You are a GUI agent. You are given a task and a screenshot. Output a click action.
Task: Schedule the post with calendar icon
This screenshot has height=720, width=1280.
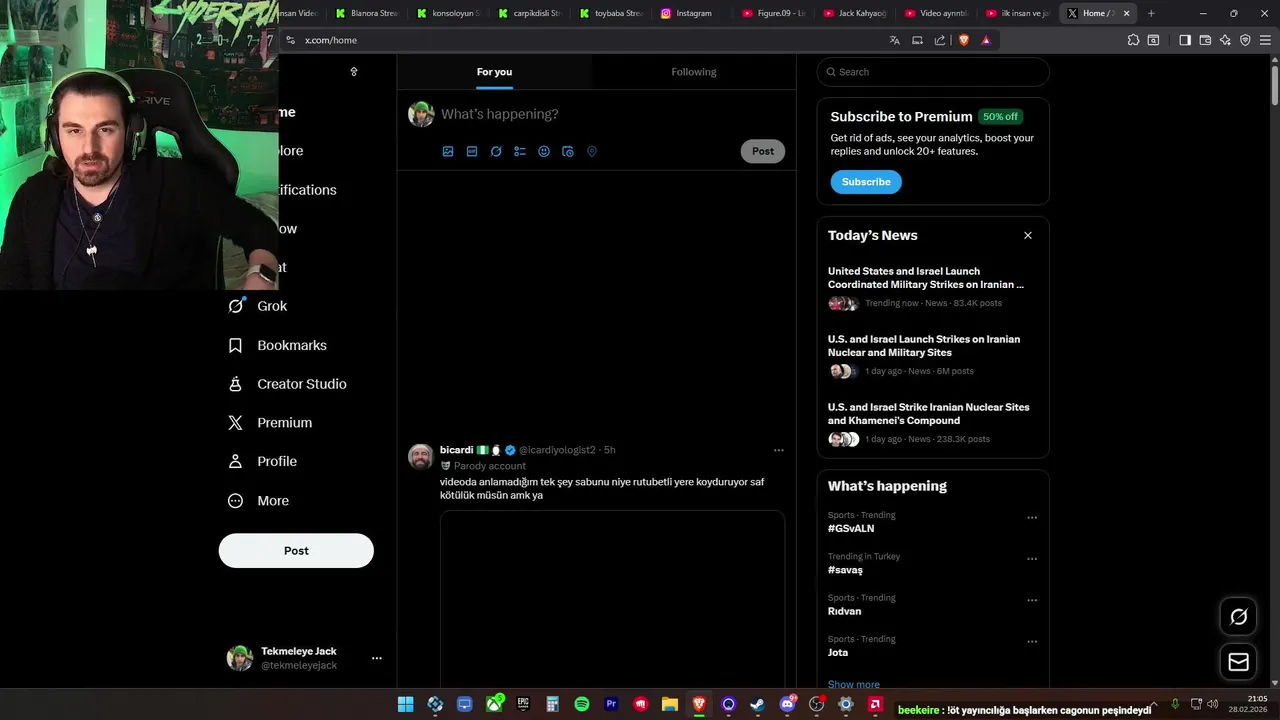(x=568, y=151)
